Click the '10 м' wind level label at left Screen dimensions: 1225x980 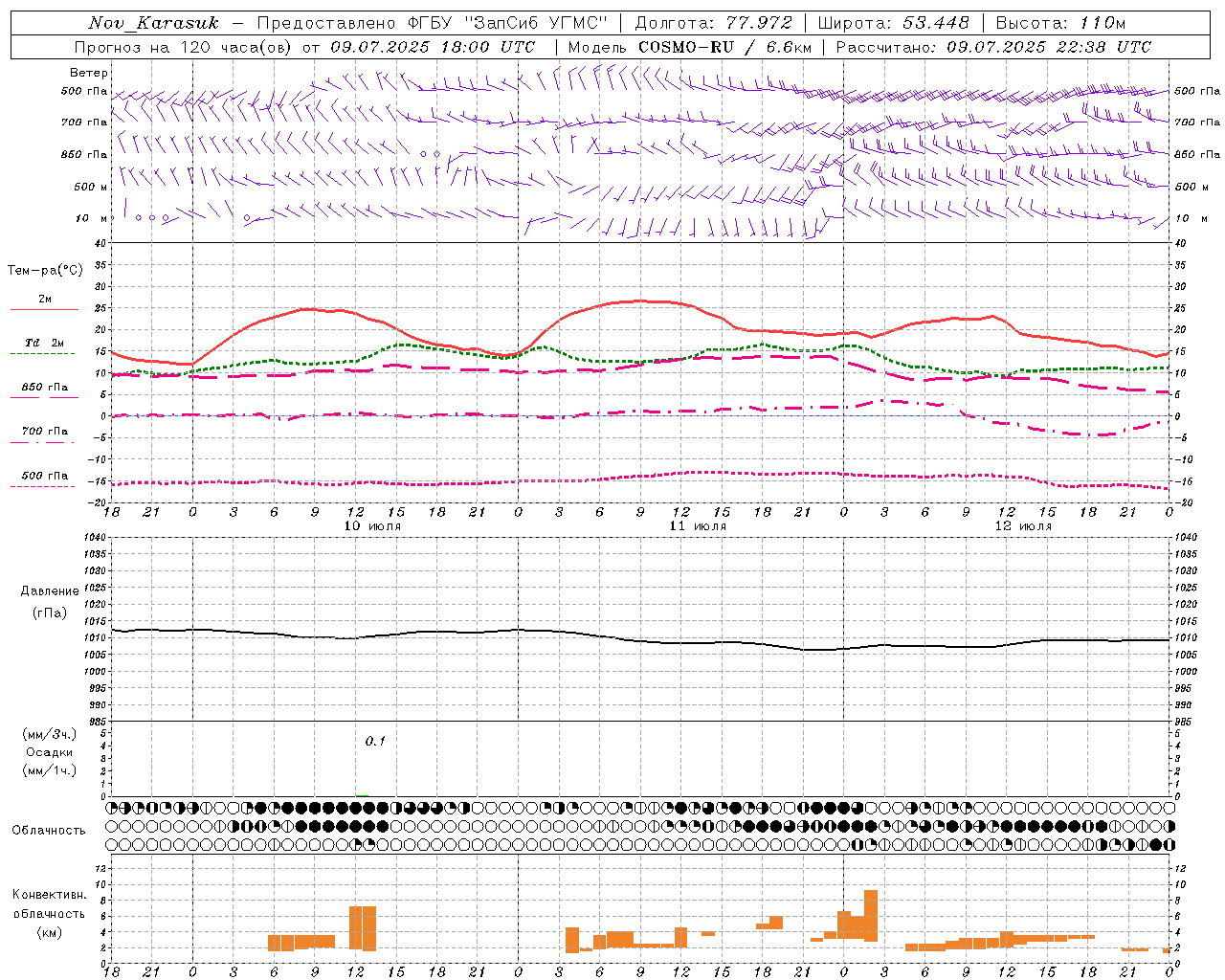(x=91, y=218)
